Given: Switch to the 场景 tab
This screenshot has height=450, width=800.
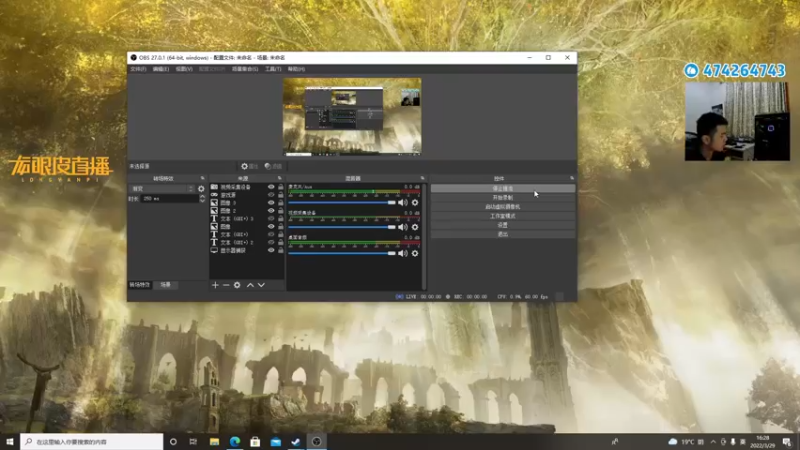Looking at the screenshot, I should coord(166,285).
